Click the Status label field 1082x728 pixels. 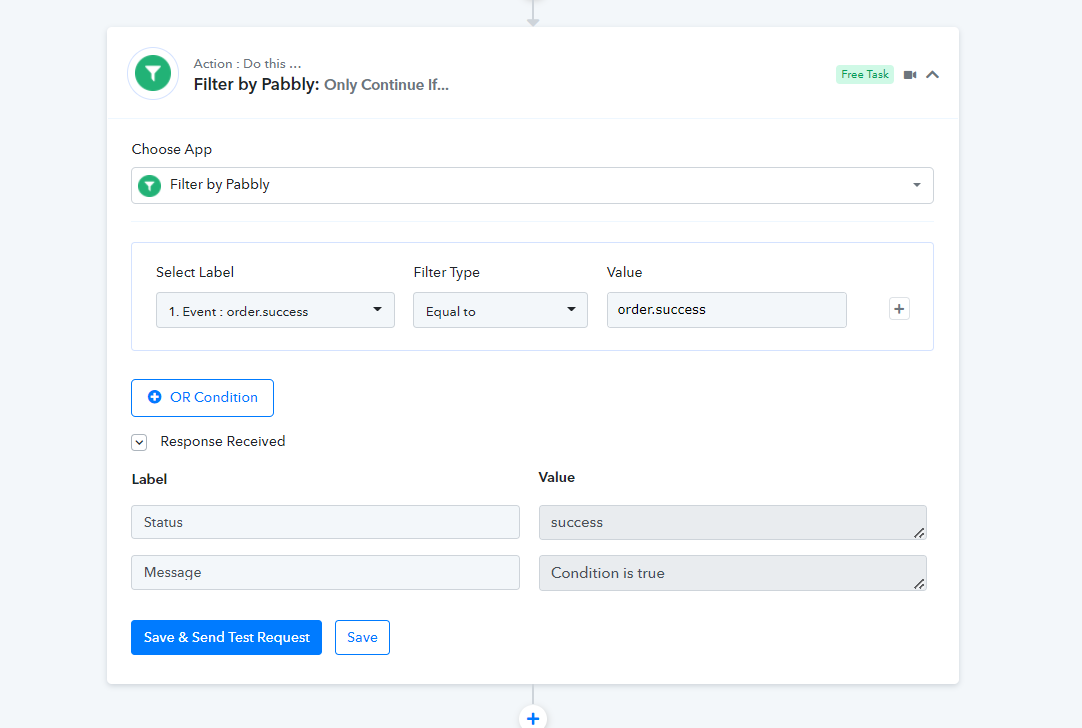point(325,522)
